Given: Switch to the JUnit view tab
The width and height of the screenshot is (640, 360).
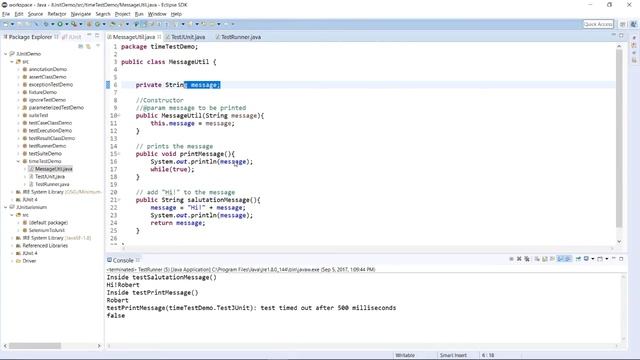Looking at the screenshot, I should [x=72, y=37].
